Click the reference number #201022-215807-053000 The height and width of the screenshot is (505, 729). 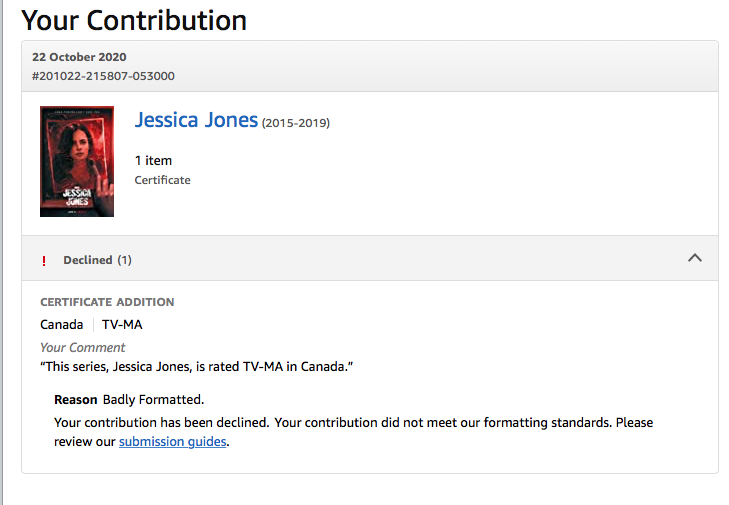(104, 76)
